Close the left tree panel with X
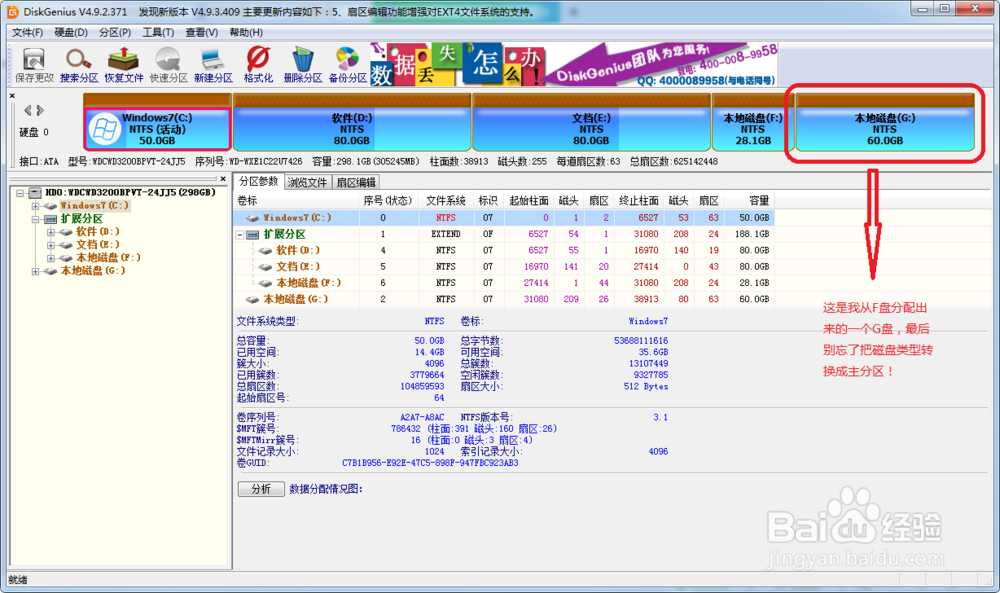 coord(223,179)
